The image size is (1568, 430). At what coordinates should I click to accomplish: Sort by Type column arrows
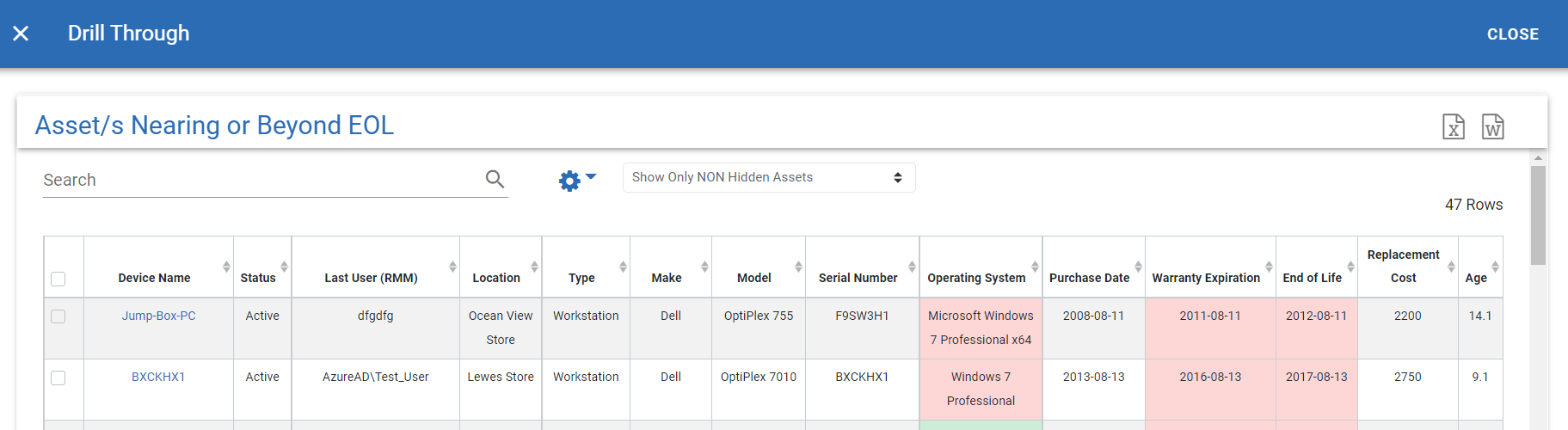623,267
